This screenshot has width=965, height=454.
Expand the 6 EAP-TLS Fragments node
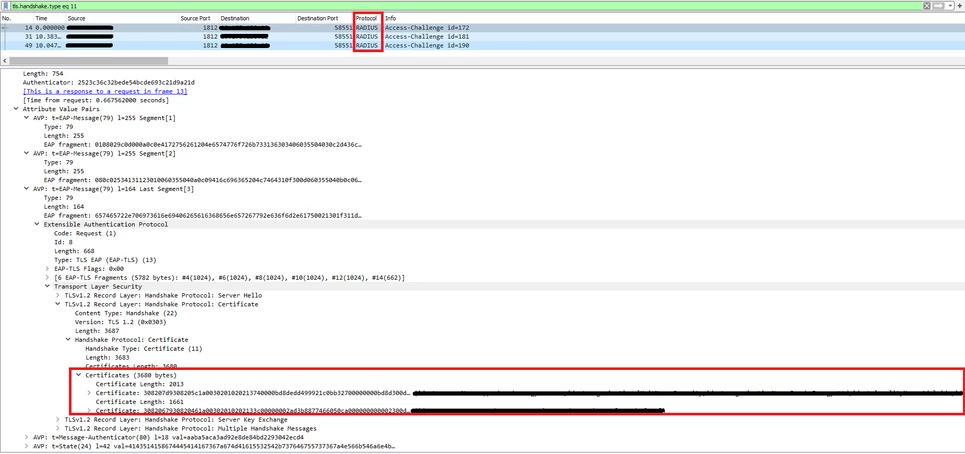(47, 277)
